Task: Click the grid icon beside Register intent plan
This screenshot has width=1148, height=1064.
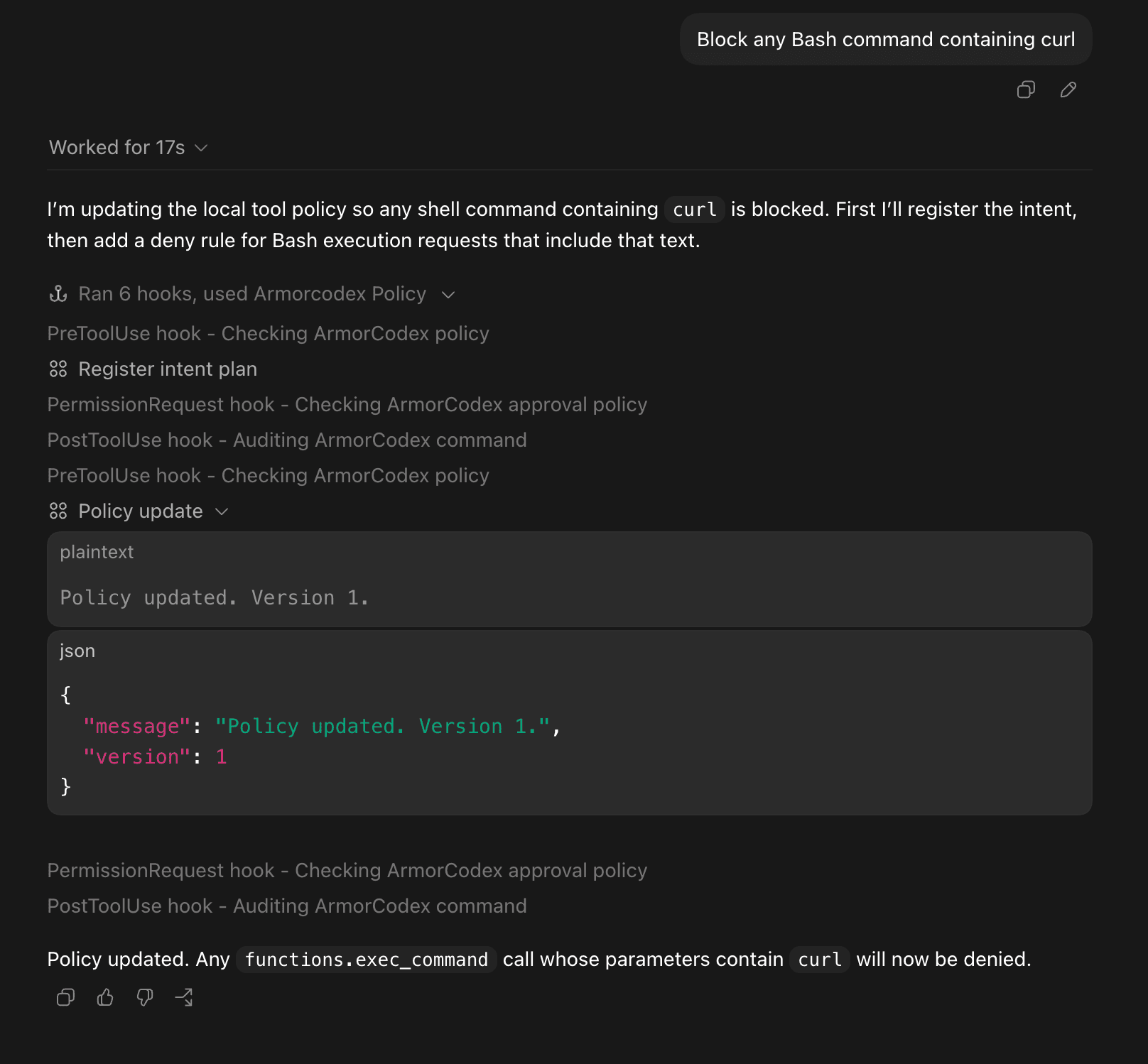Action: point(58,369)
